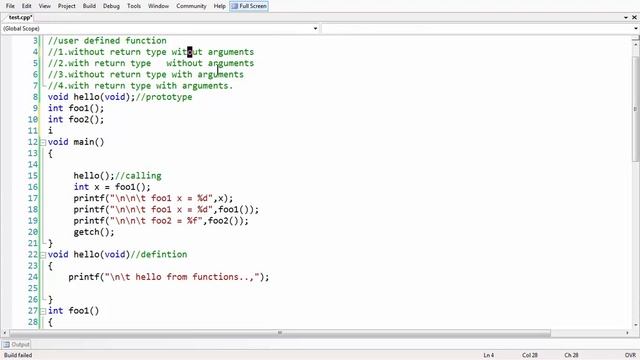Click the printf line with foo2 = %f
This screenshot has width=640, height=360.
[x=161, y=220]
